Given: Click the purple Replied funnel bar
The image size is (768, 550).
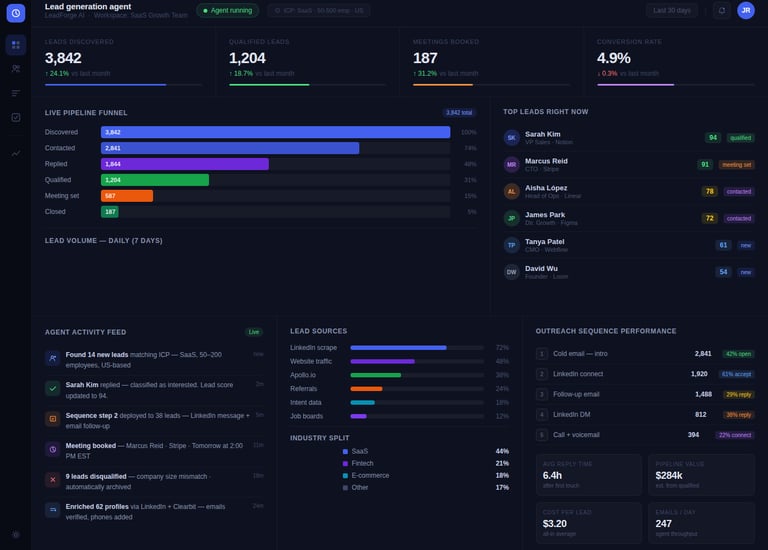Looking at the screenshot, I should (185, 164).
